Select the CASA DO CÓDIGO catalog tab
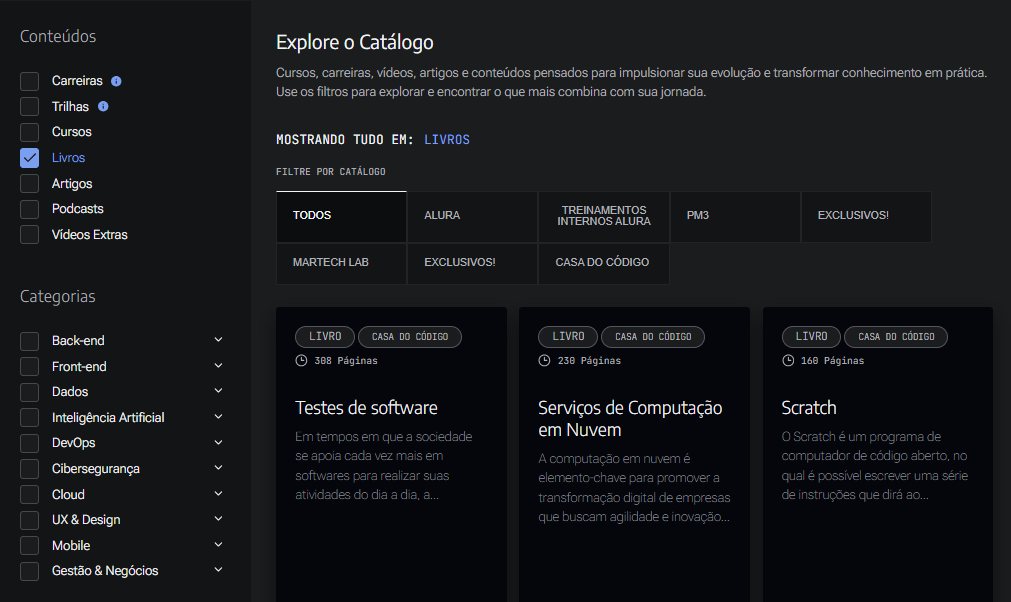Screen dimensions: 1011x602 (604, 263)
